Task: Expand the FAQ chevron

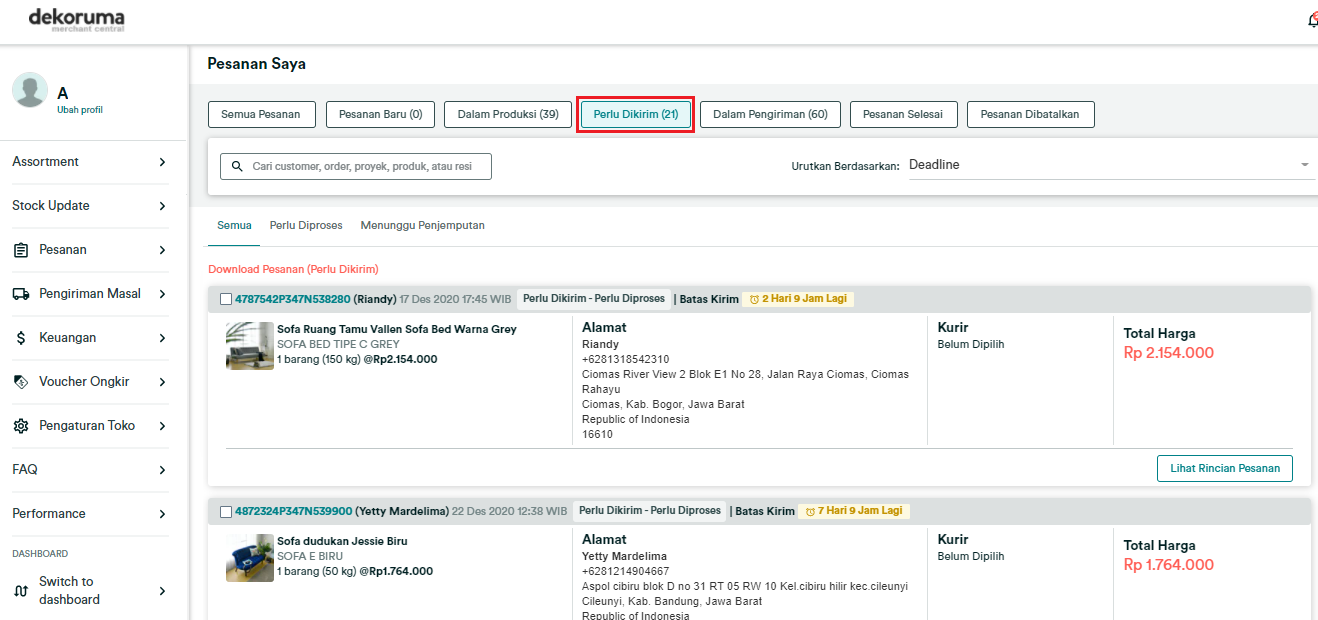Action: coord(162,470)
